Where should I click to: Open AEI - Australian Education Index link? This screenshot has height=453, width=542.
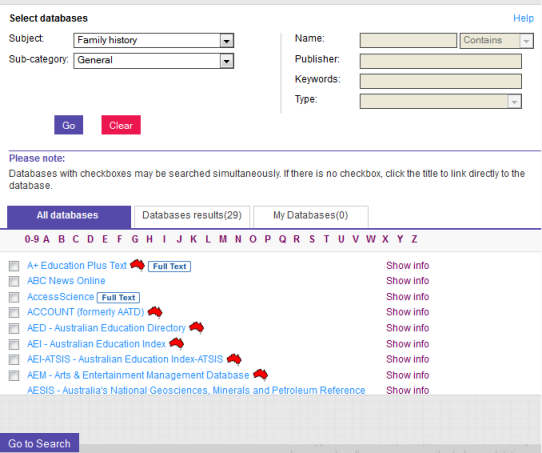96,344
